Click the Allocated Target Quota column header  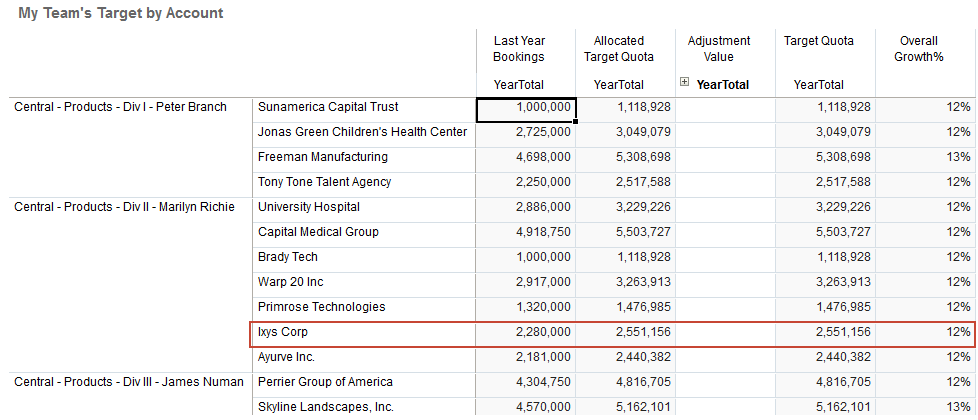618,49
